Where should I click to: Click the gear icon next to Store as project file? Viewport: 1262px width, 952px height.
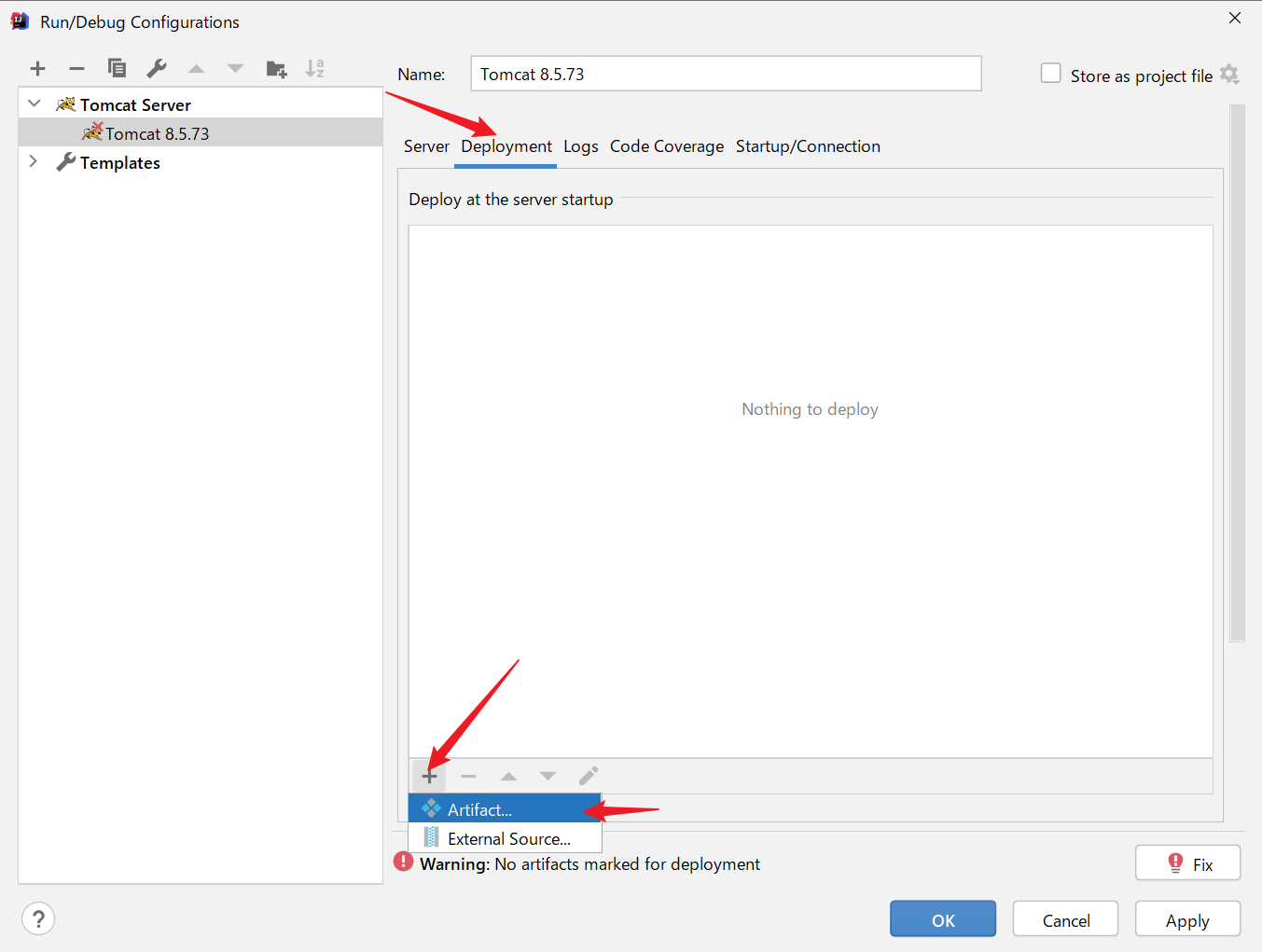tap(1230, 76)
